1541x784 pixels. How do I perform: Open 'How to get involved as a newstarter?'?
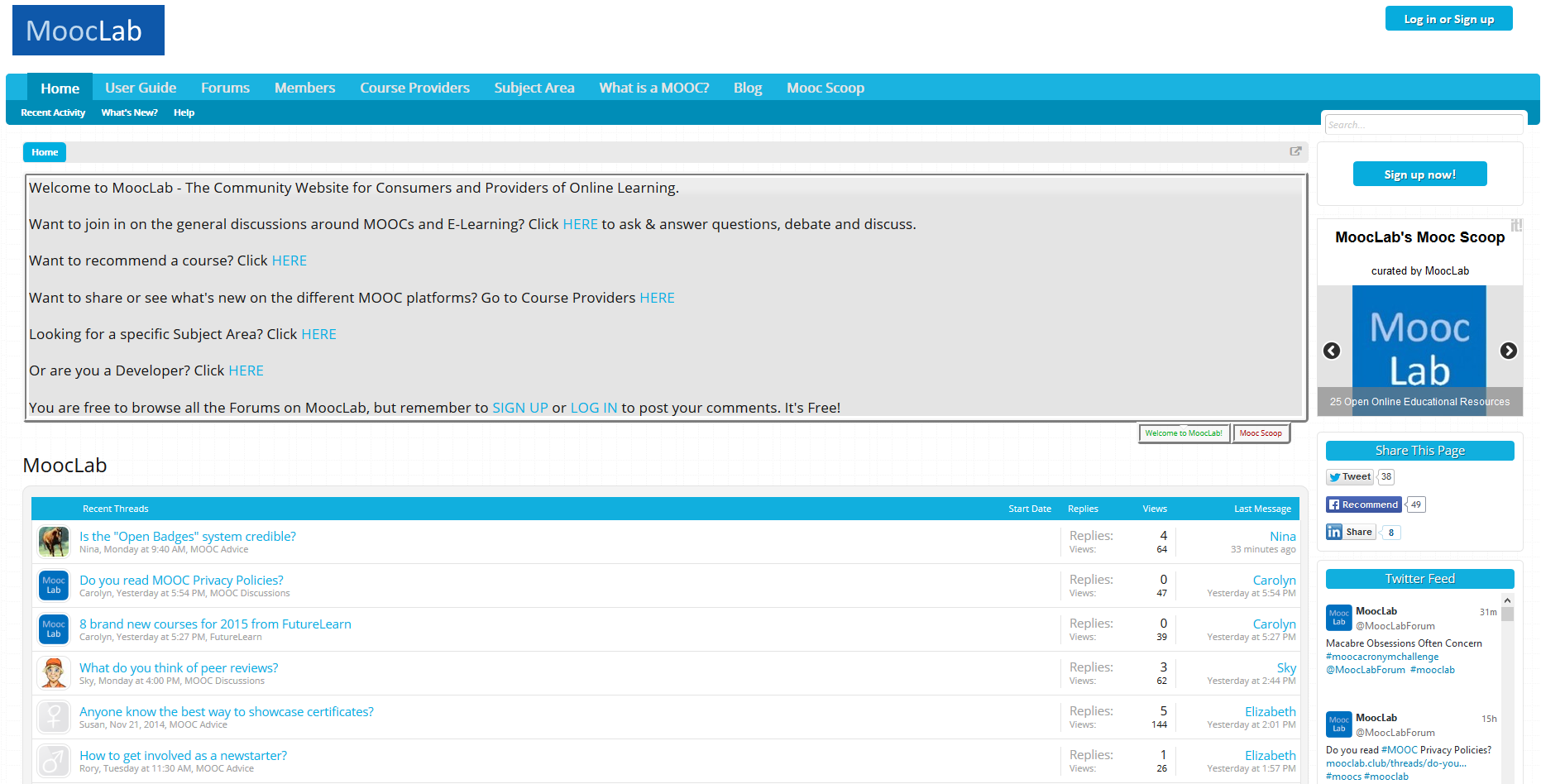tap(183, 755)
